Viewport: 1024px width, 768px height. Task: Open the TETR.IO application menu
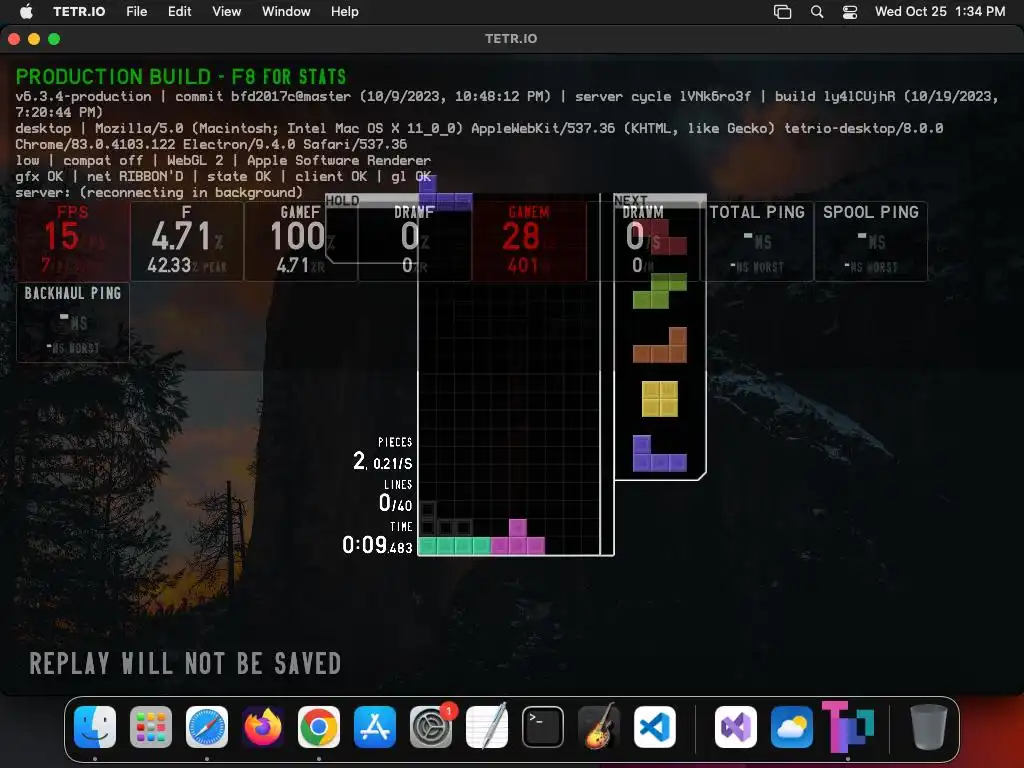[x=79, y=11]
